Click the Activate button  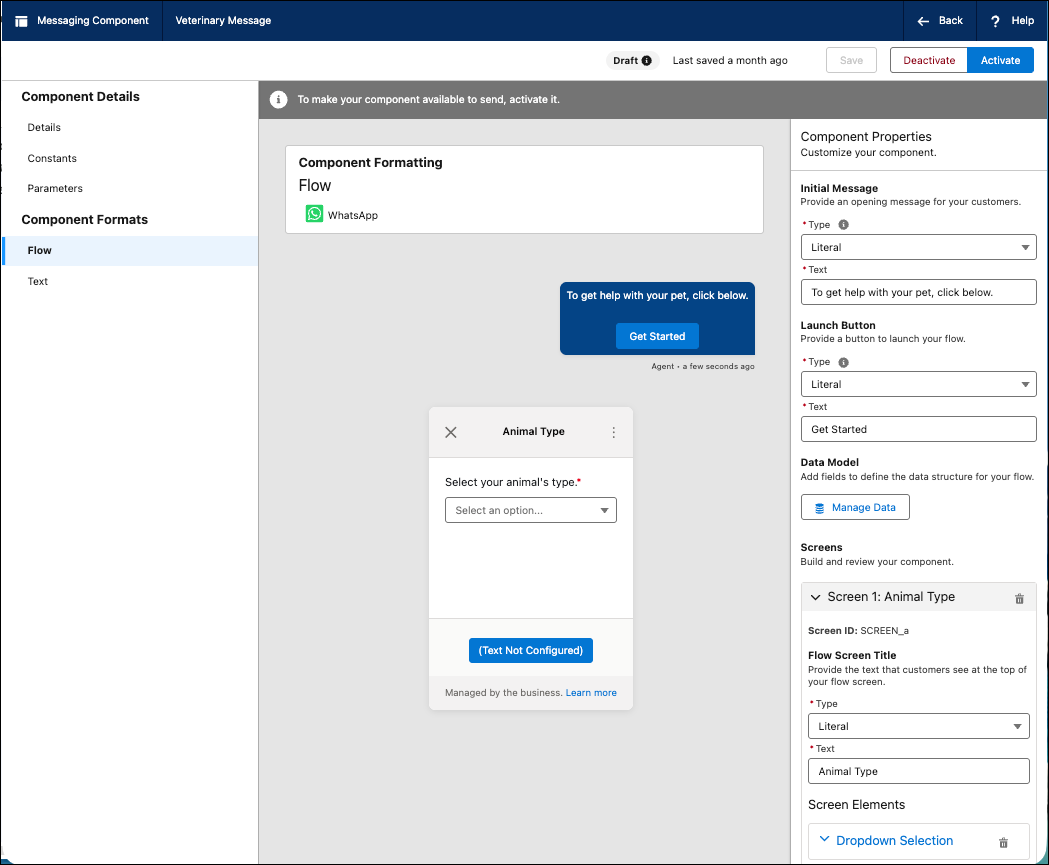(x=1000, y=60)
